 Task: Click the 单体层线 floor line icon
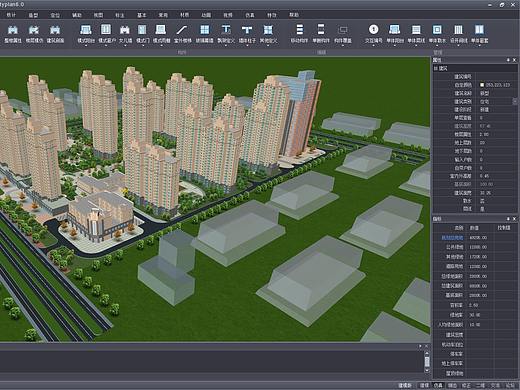[x=416, y=30]
